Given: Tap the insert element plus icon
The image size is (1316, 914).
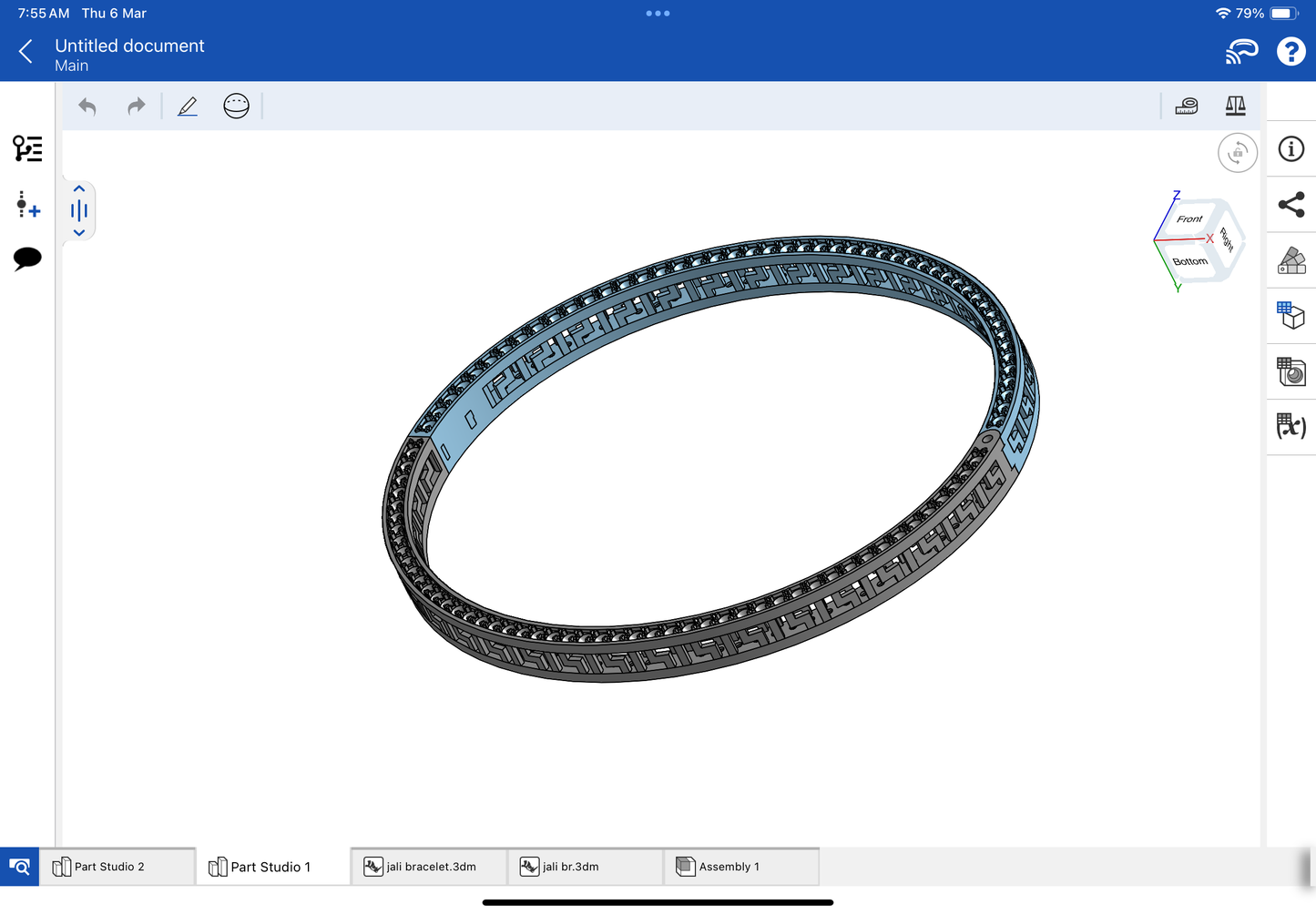Looking at the screenshot, I should point(27,205).
